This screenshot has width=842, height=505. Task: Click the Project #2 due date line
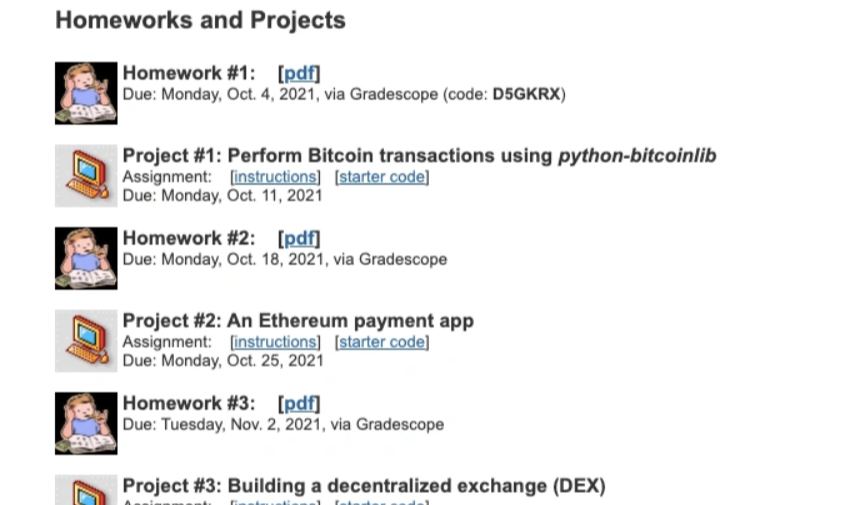pyautogui.click(x=223, y=360)
